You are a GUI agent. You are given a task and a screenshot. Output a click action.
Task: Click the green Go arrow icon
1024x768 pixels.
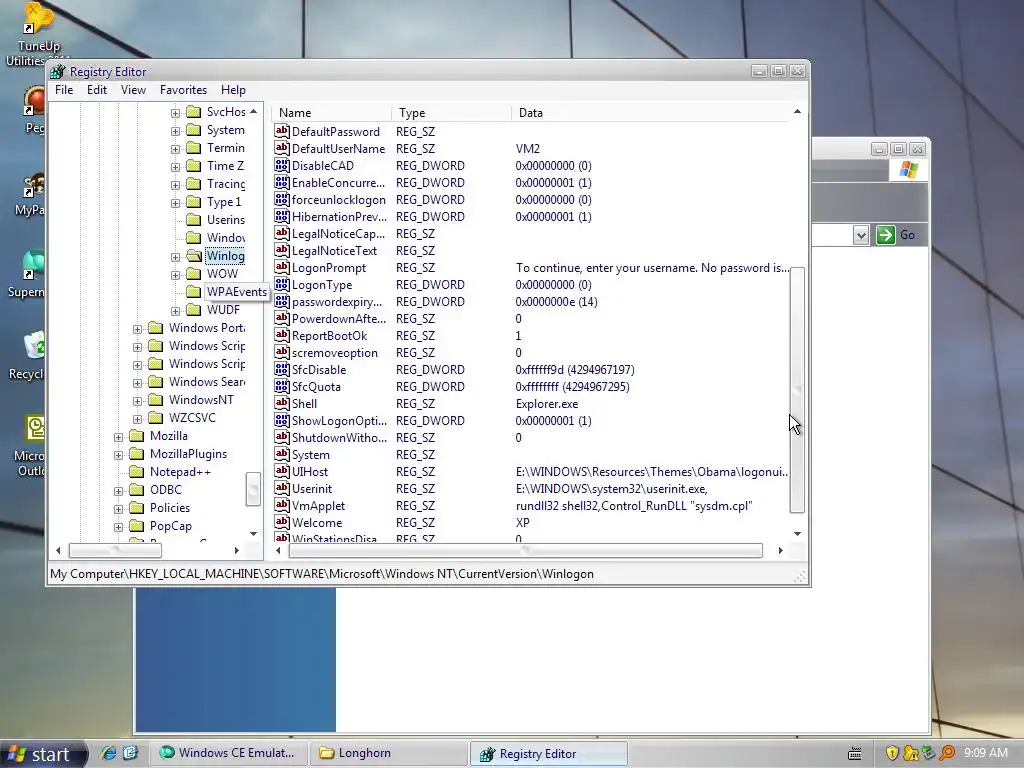tap(886, 234)
